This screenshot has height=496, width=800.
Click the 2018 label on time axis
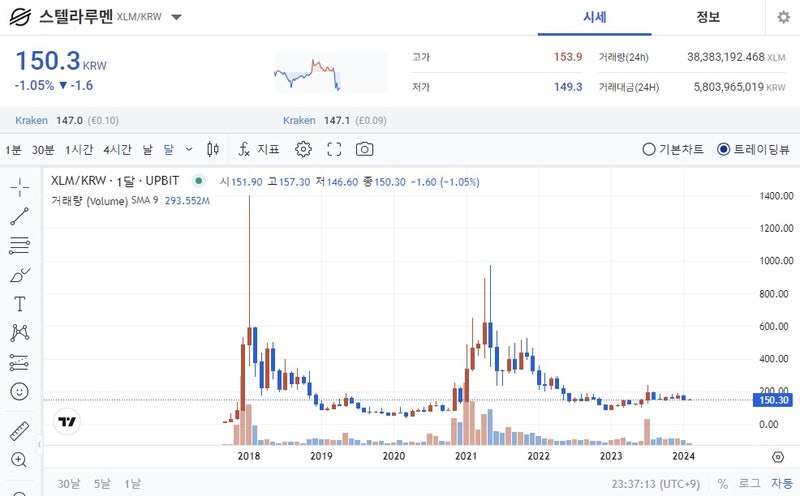click(248, 456)
